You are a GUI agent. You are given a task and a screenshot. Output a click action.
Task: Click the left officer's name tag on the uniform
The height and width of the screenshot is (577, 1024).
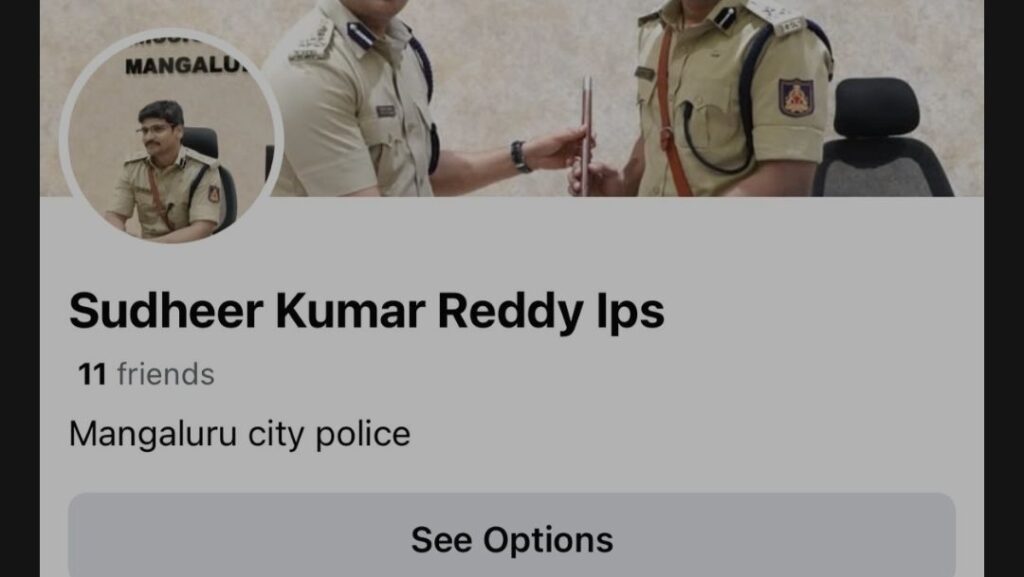pyautogui.click(x=386, y=111)
